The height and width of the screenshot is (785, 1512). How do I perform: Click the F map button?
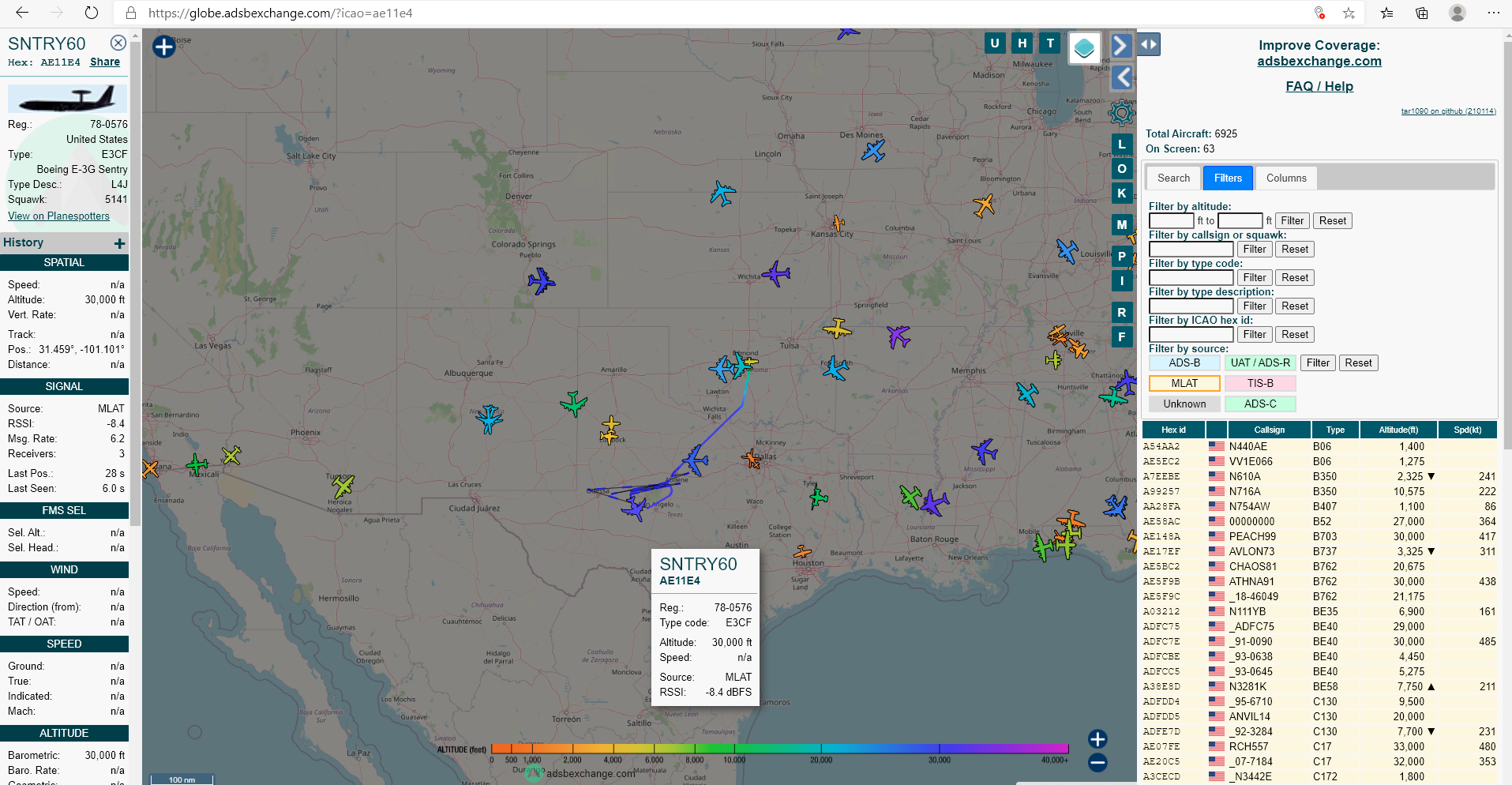[1122, 337]
